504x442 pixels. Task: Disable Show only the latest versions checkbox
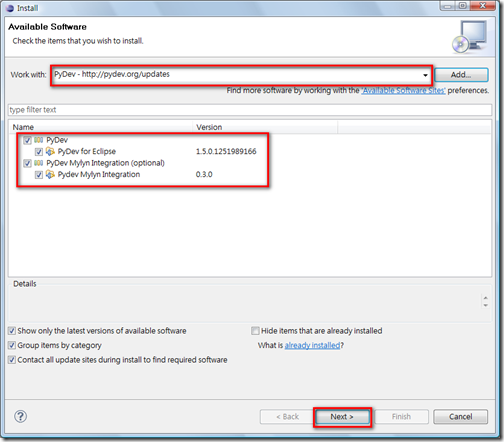pos(12,331)
